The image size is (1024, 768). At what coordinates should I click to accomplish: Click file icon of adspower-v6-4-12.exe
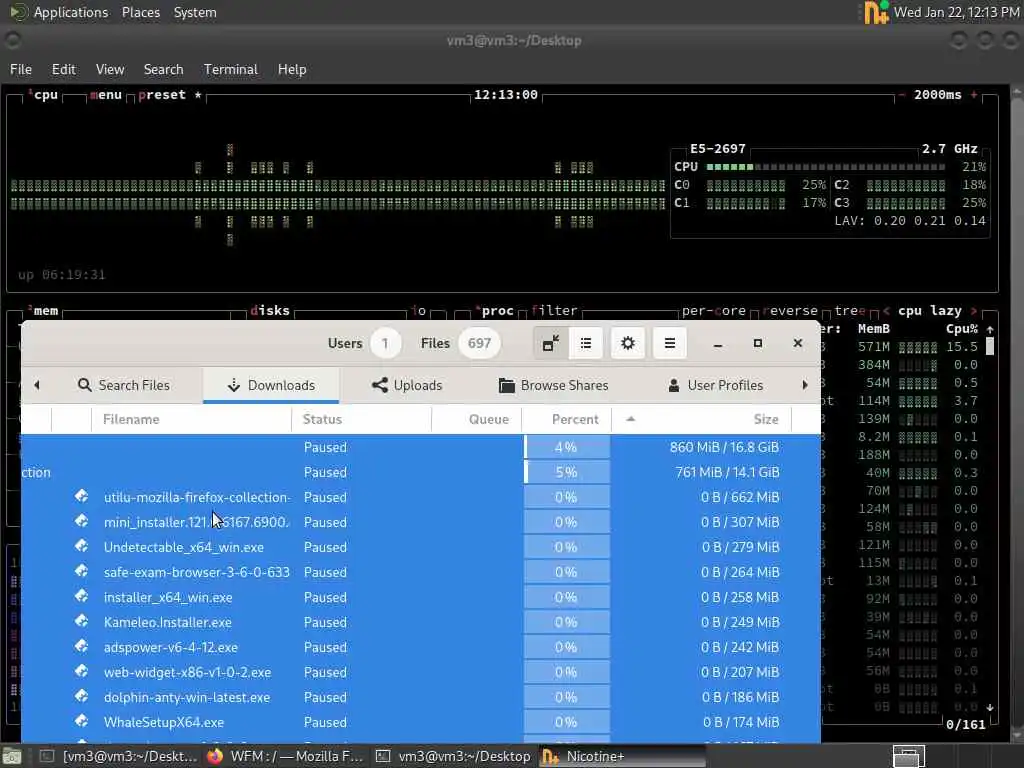click(x=81, y=646)
